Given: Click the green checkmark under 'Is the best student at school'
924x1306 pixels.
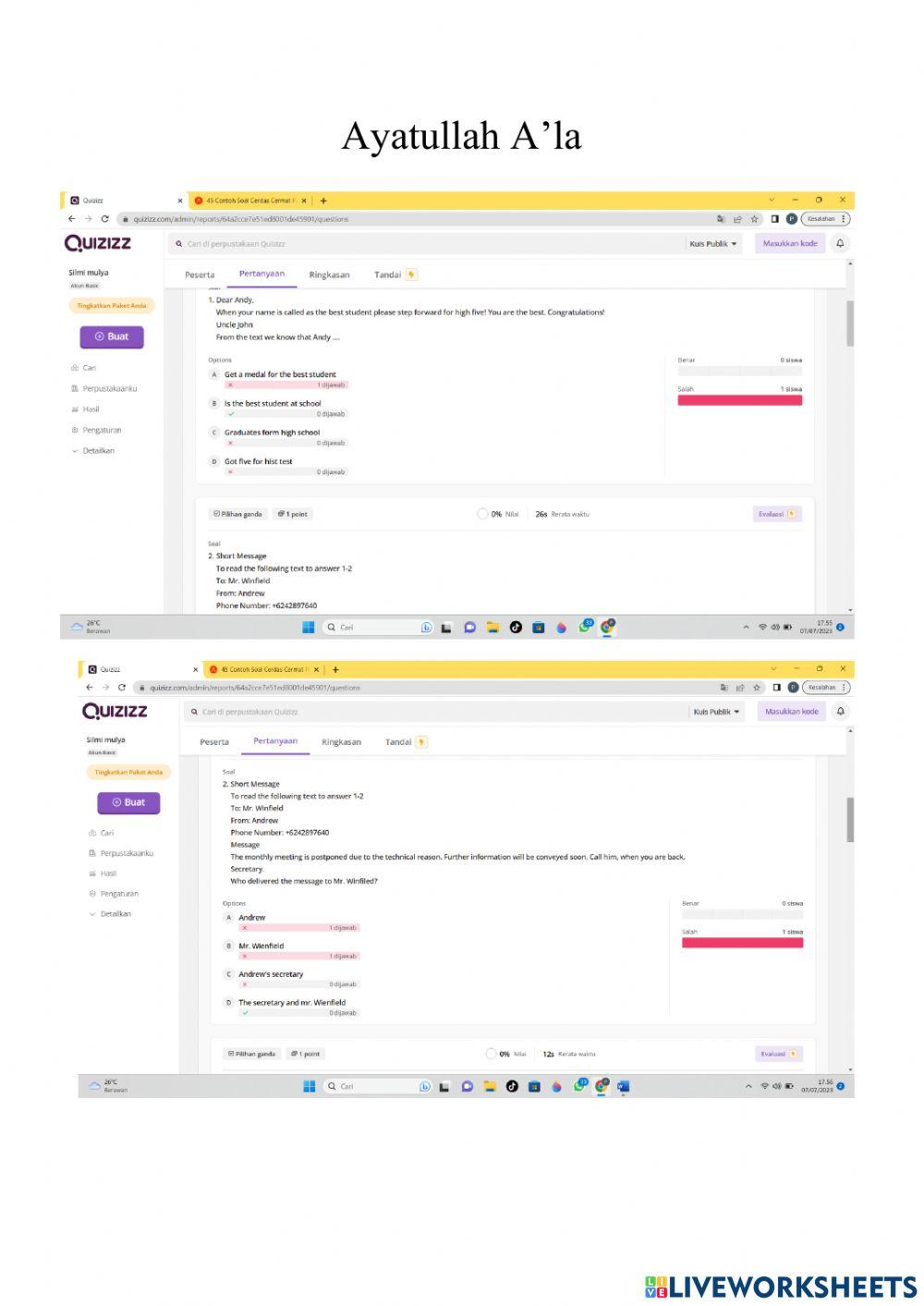Looking at the screenshot, I should click(x=230, y=414).
